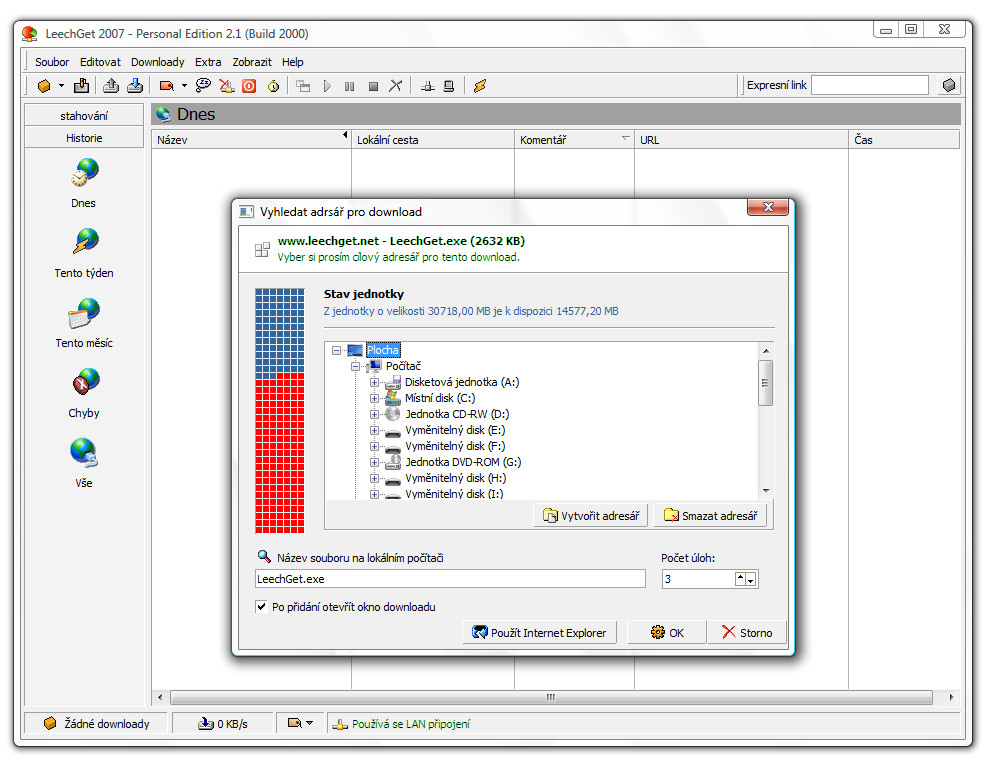Click the crossed-lines delete icon in the toolbar
998x765 pixels.
[396, 85]
